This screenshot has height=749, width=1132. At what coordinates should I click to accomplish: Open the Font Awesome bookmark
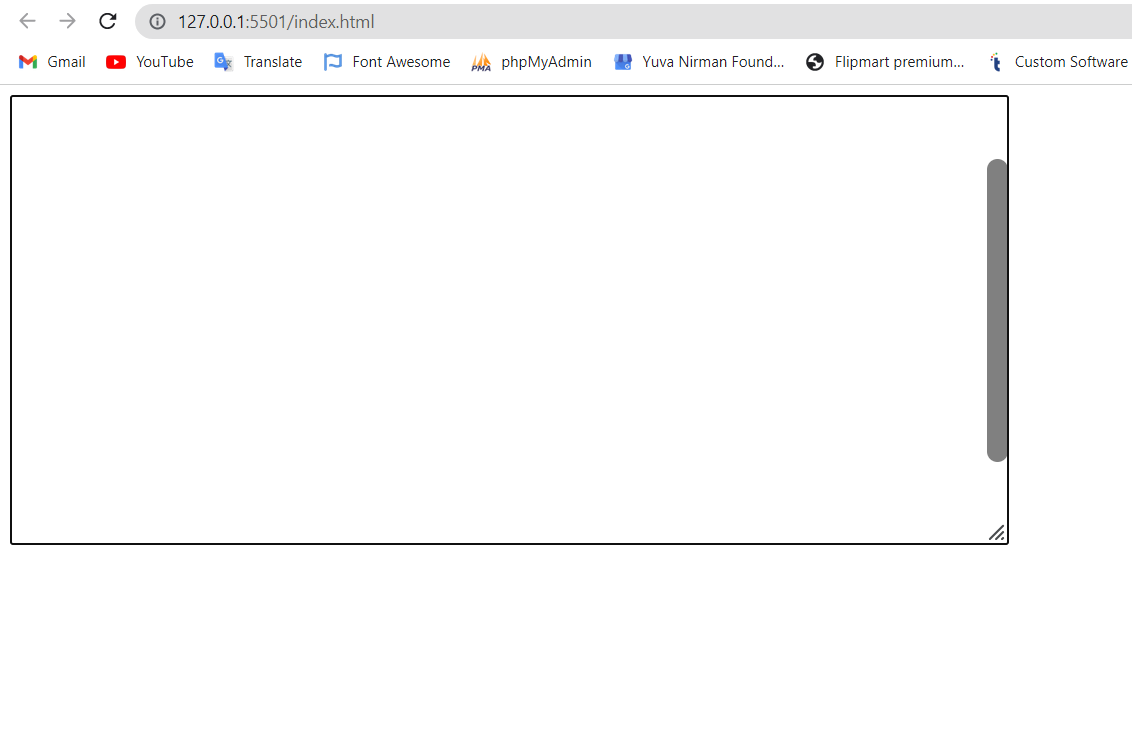(386, 61)
